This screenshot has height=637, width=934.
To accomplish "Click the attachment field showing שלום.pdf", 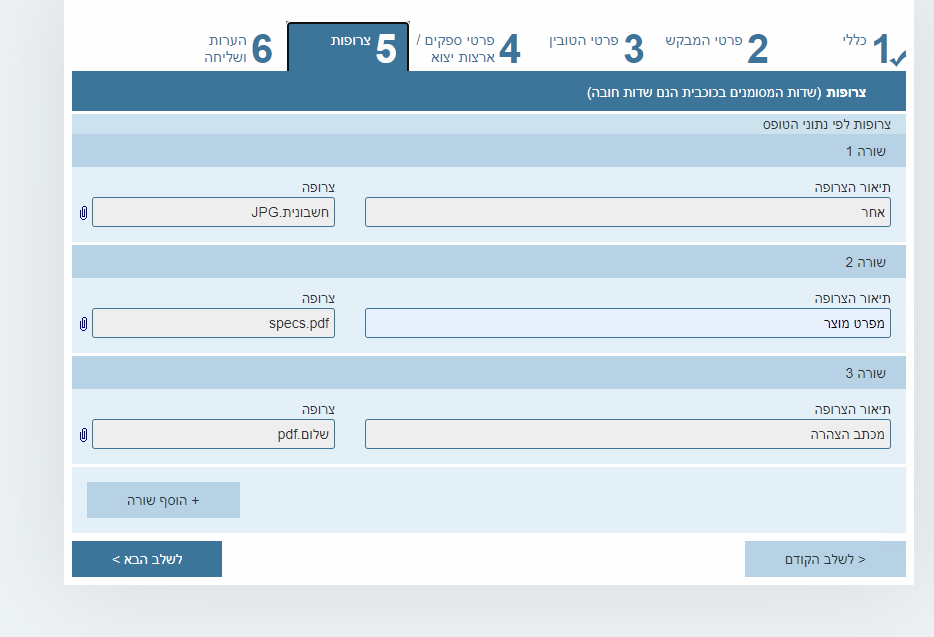I will click(x=213, y=435).
